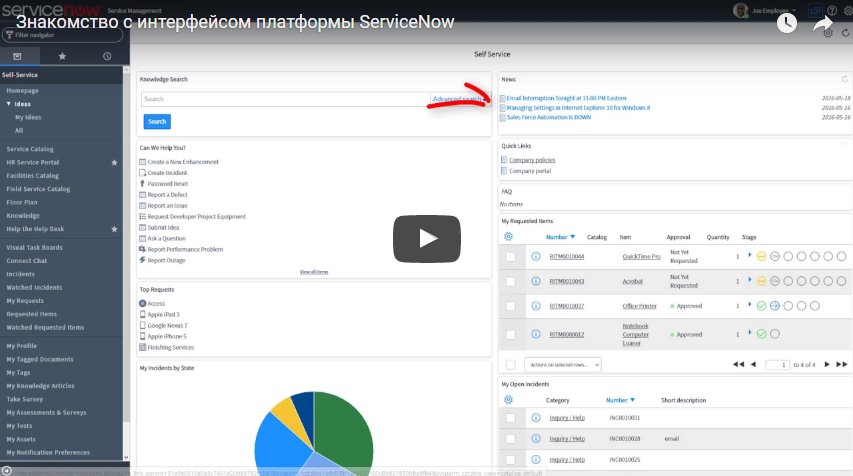Screen dimensions: 853x476
Task: Focus the Filter navigator field
Action: pos(63,35)
